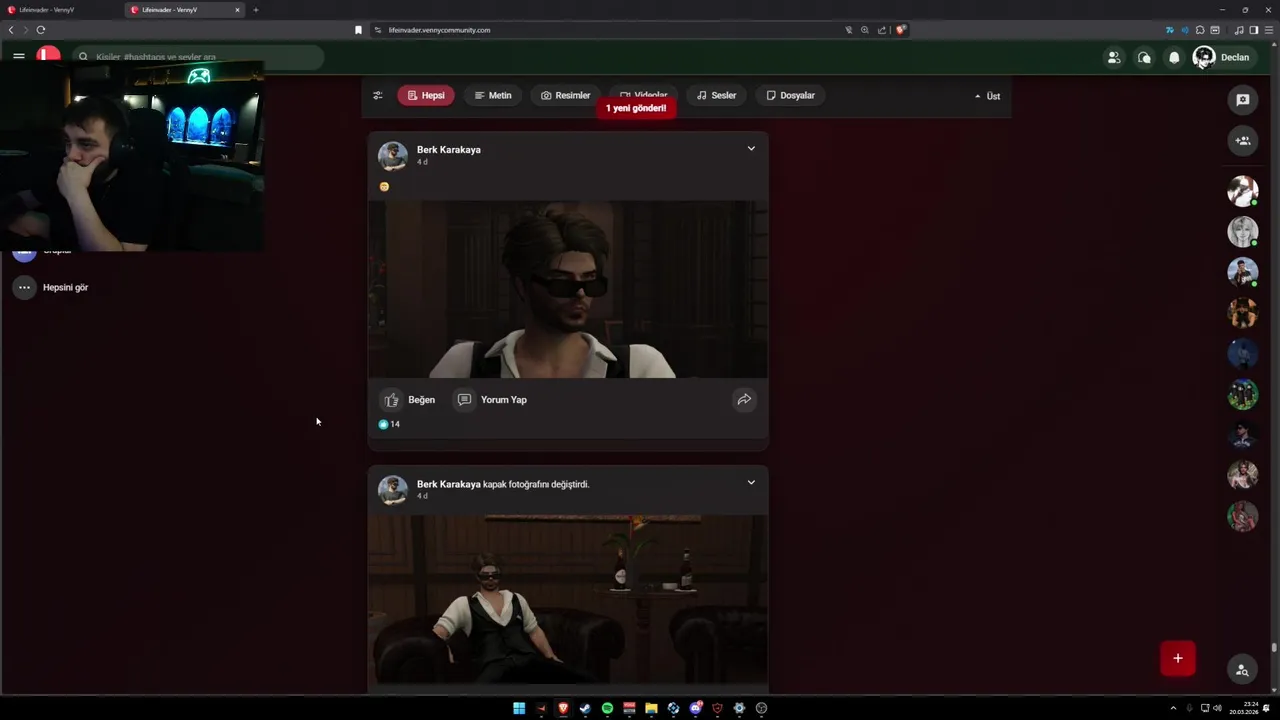This screenshot has height=720, width=1280.
Task: Open the friends icon in header
Action: click(1113, 57)
